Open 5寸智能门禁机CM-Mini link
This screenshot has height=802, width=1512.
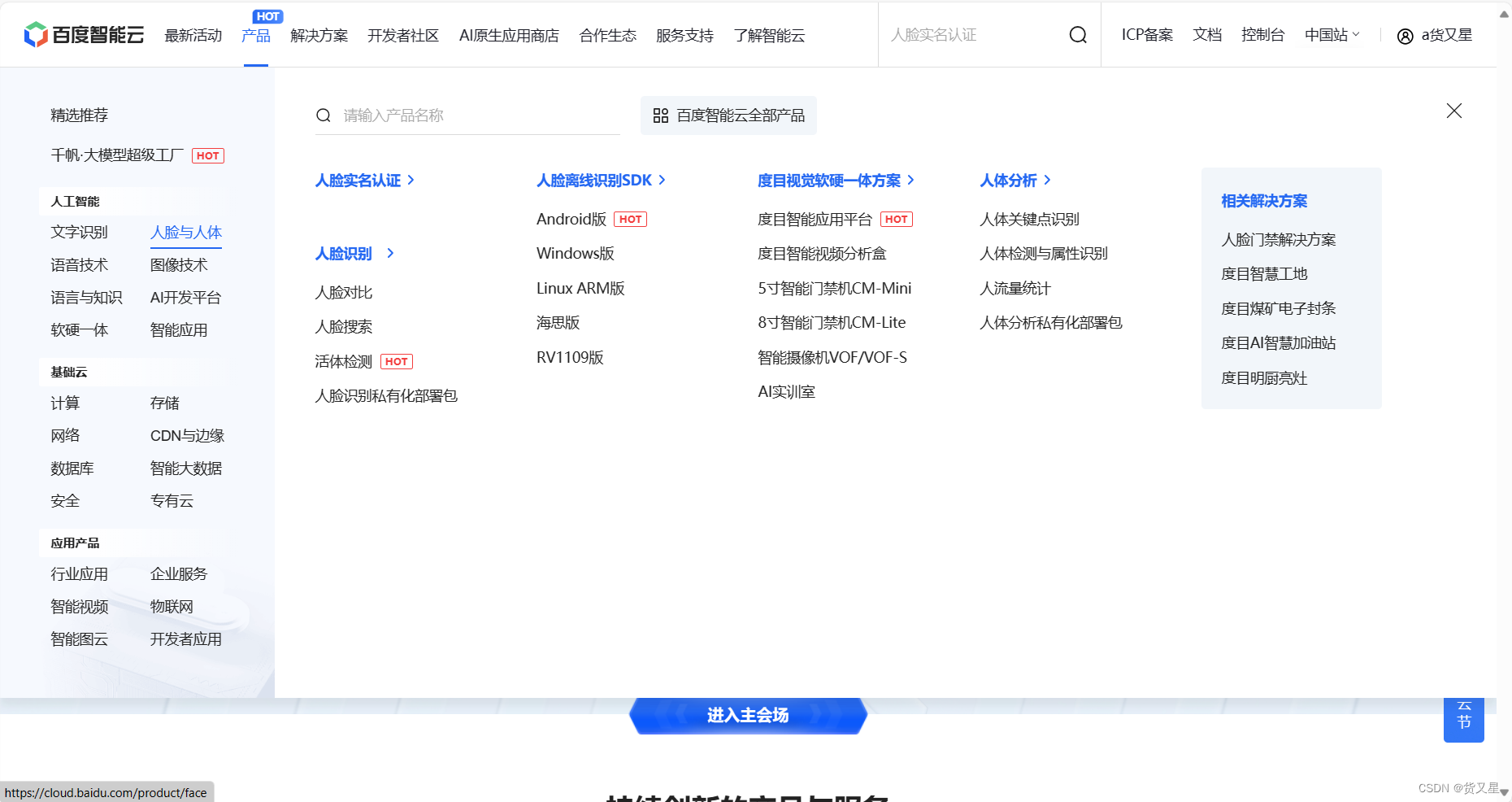[835, 289]
